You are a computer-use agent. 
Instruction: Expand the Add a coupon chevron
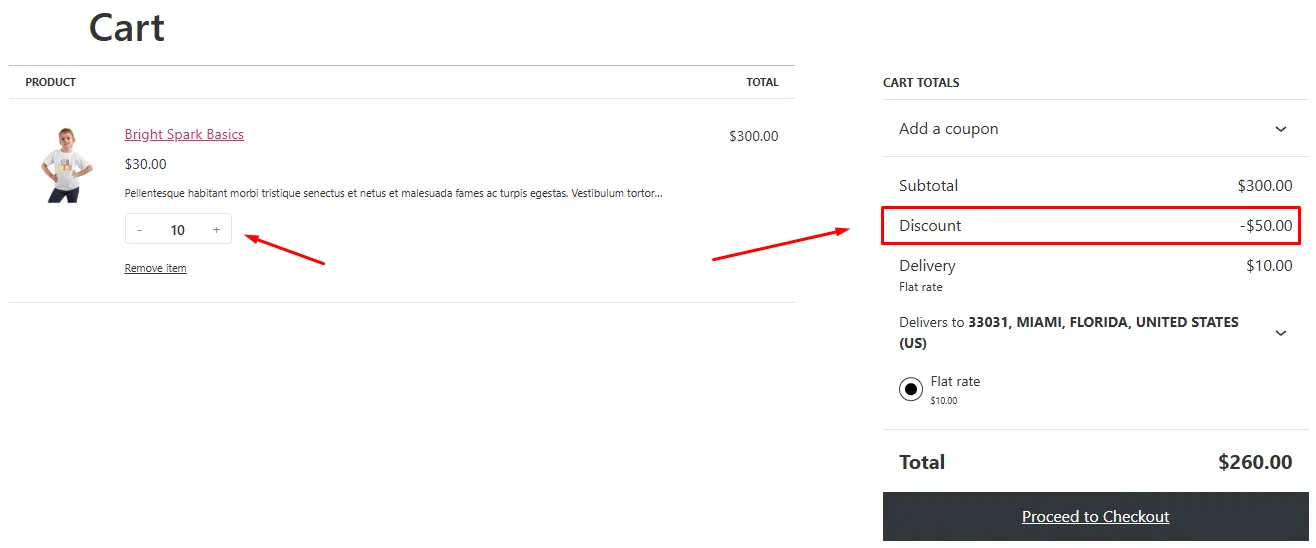[x=1281, y=129]
